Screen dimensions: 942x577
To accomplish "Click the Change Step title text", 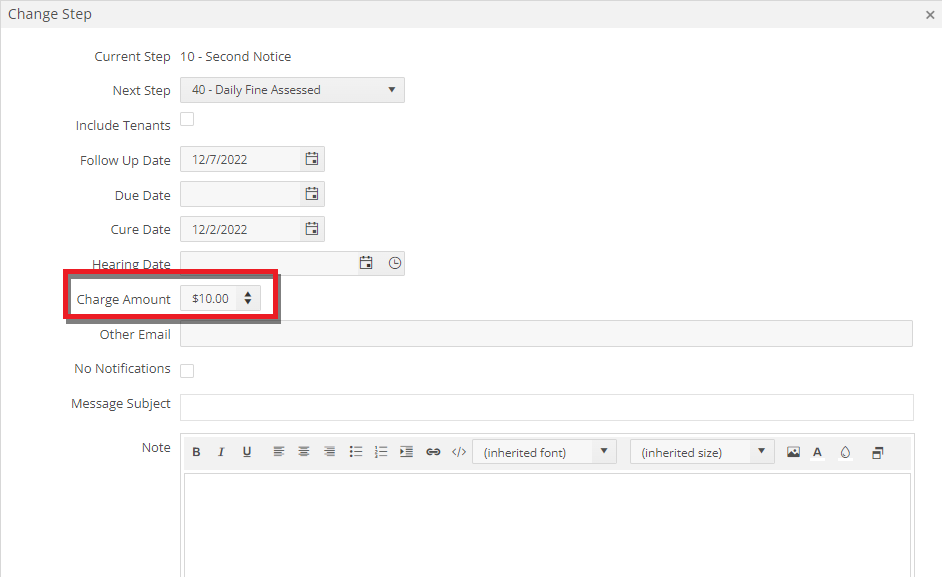I will point(50,14).
